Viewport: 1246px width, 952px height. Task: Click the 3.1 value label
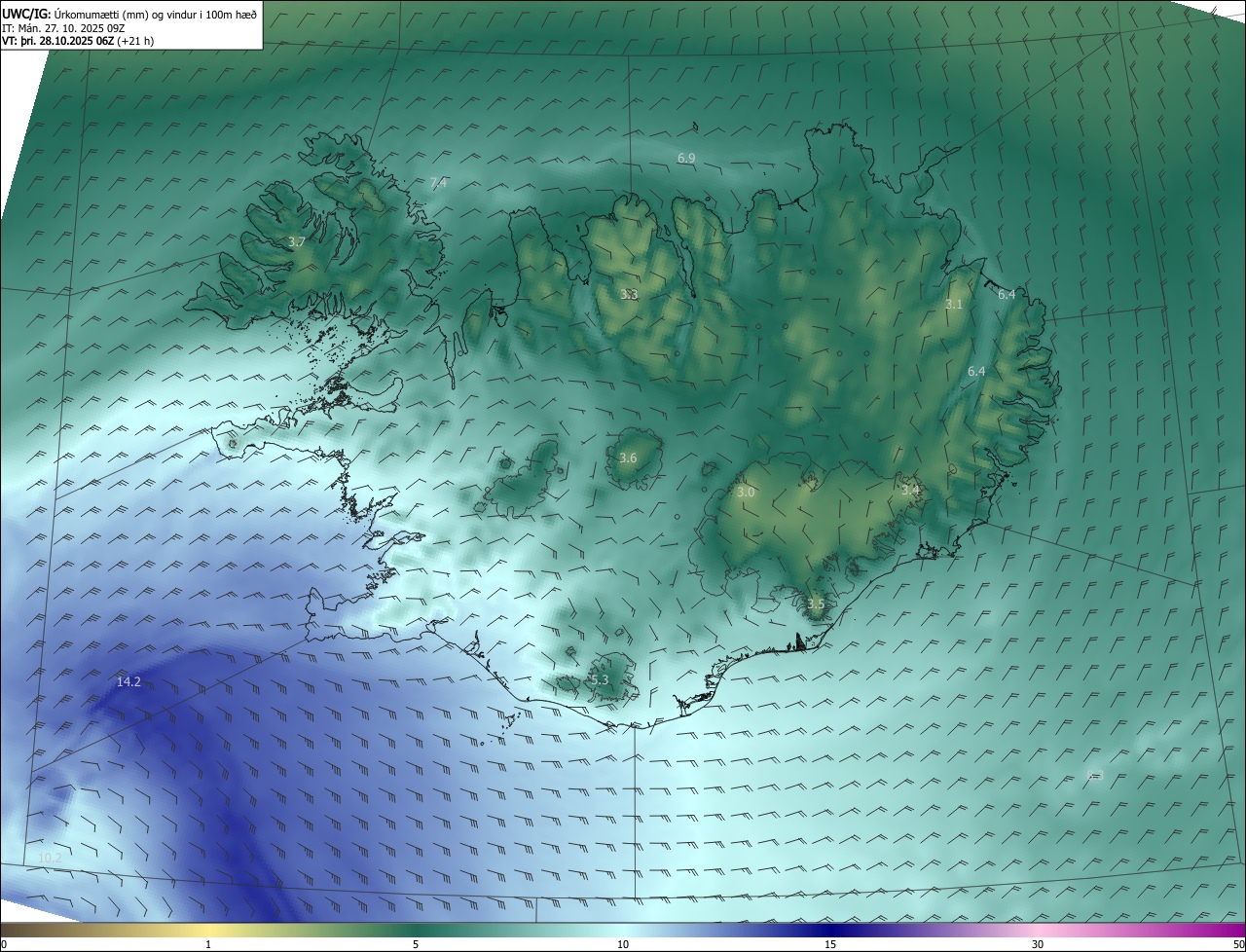(x=954, y=305)
